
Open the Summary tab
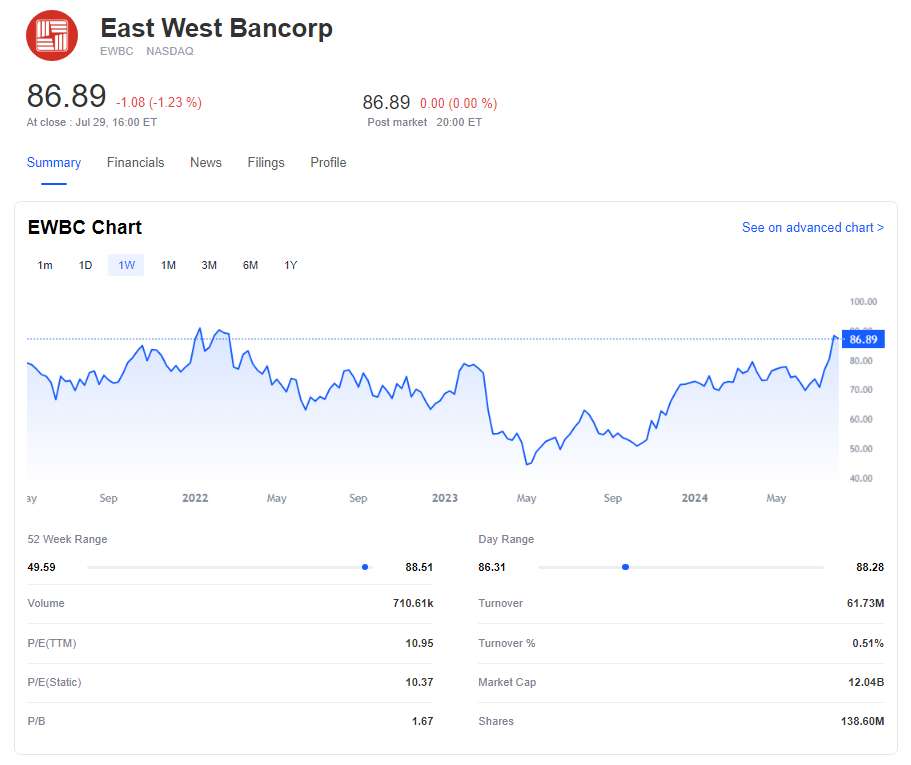tap(54, 163)
